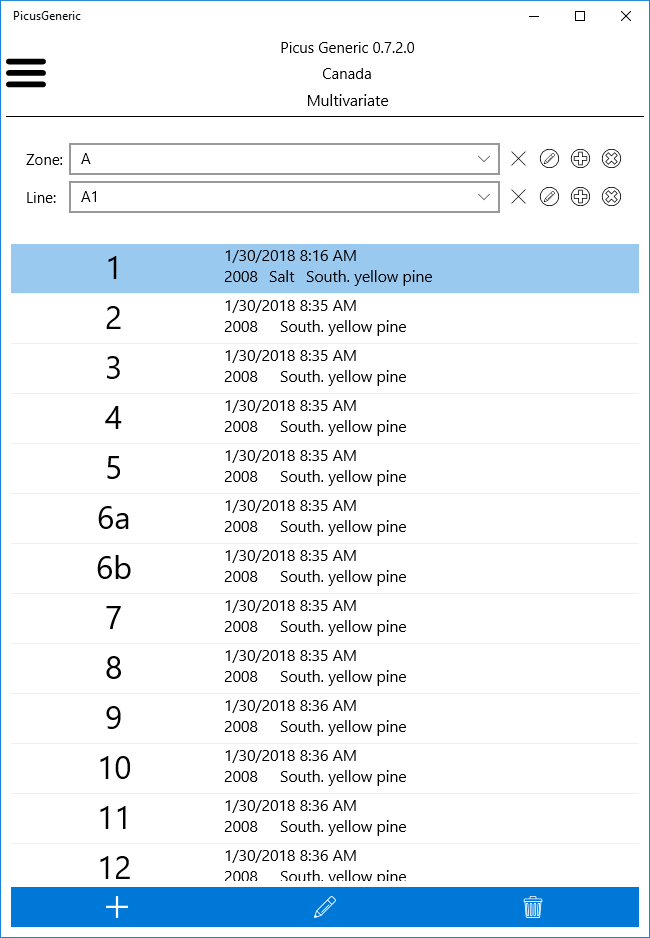Viewport: 650px width, 938px height.
Task: Add a new item from bottom bar
Action: [x=117, y=907]
